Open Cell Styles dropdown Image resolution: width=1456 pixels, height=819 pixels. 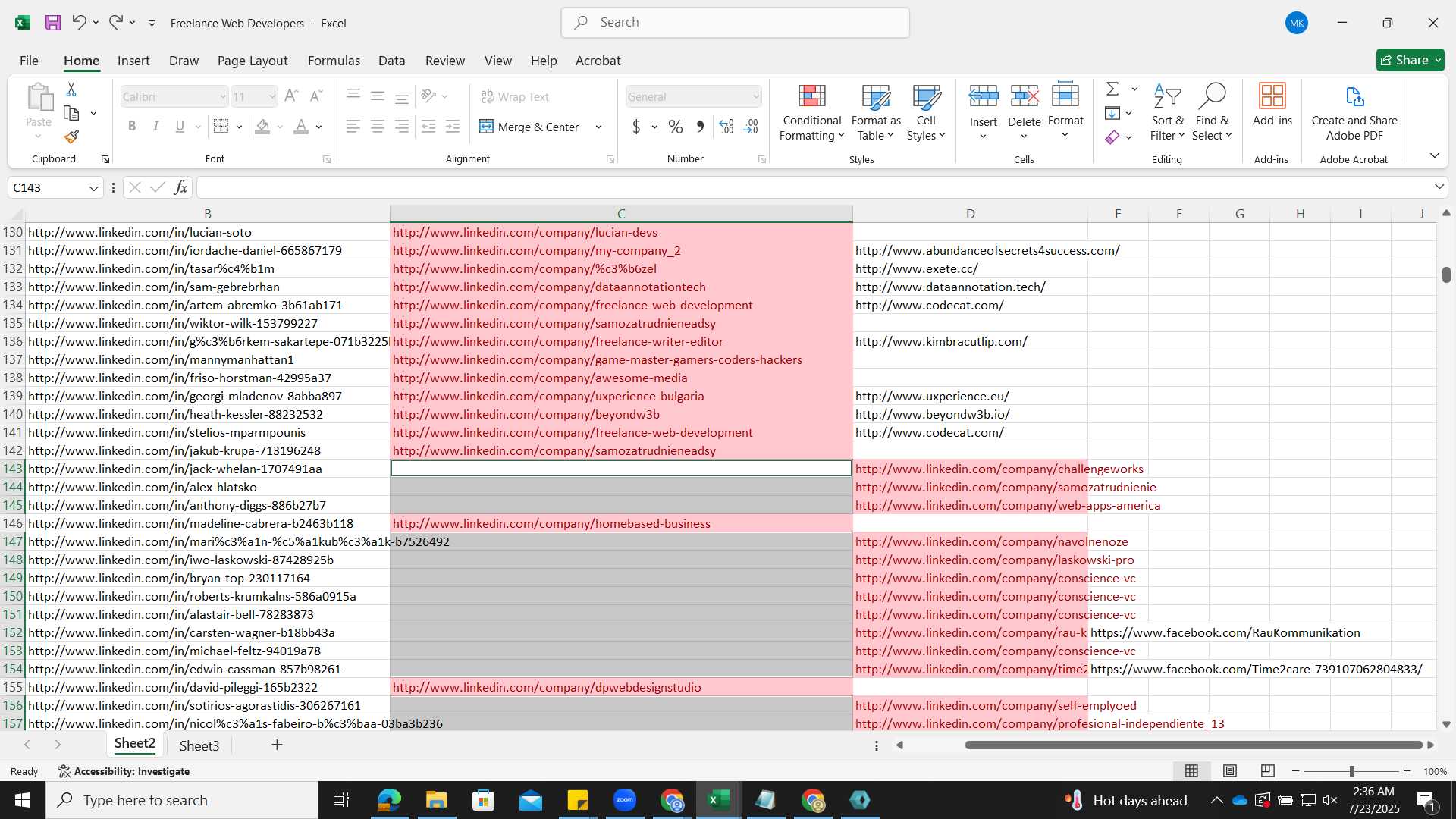pos(926,112)
